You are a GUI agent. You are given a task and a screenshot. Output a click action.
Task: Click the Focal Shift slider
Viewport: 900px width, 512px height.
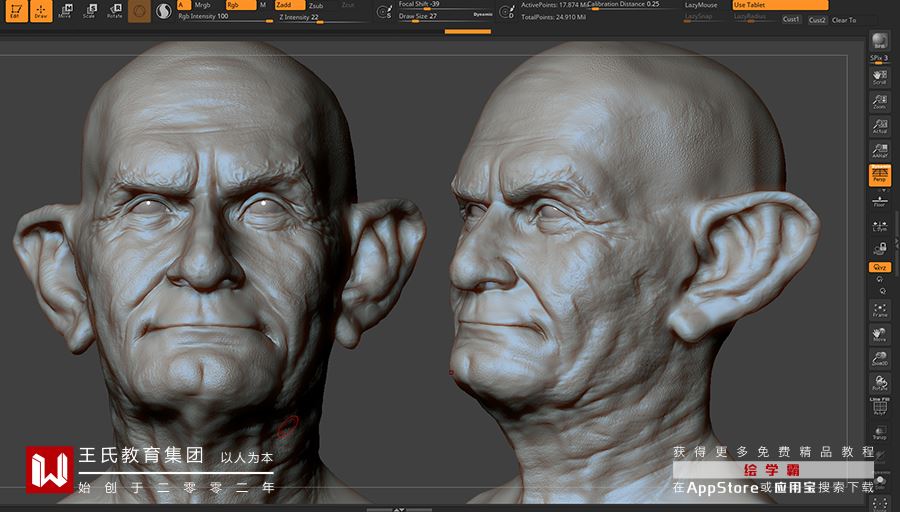pos(445,5)
